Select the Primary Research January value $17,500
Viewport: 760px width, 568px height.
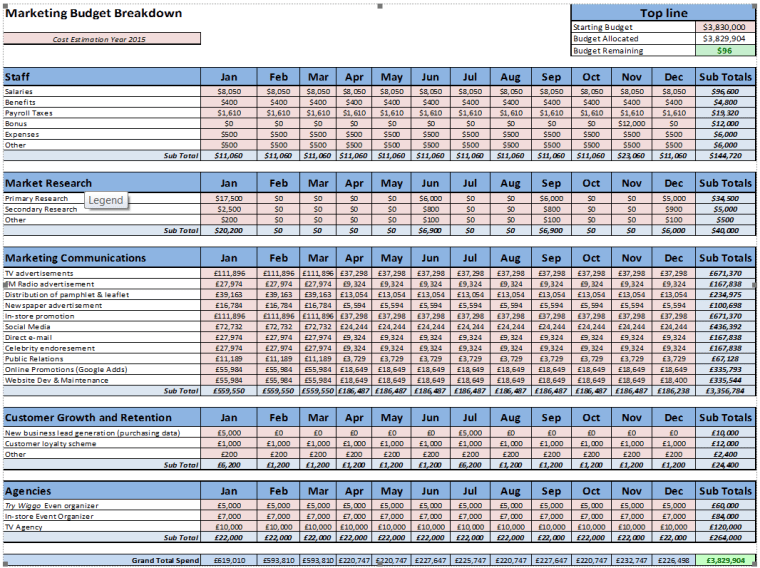point(228,198)
